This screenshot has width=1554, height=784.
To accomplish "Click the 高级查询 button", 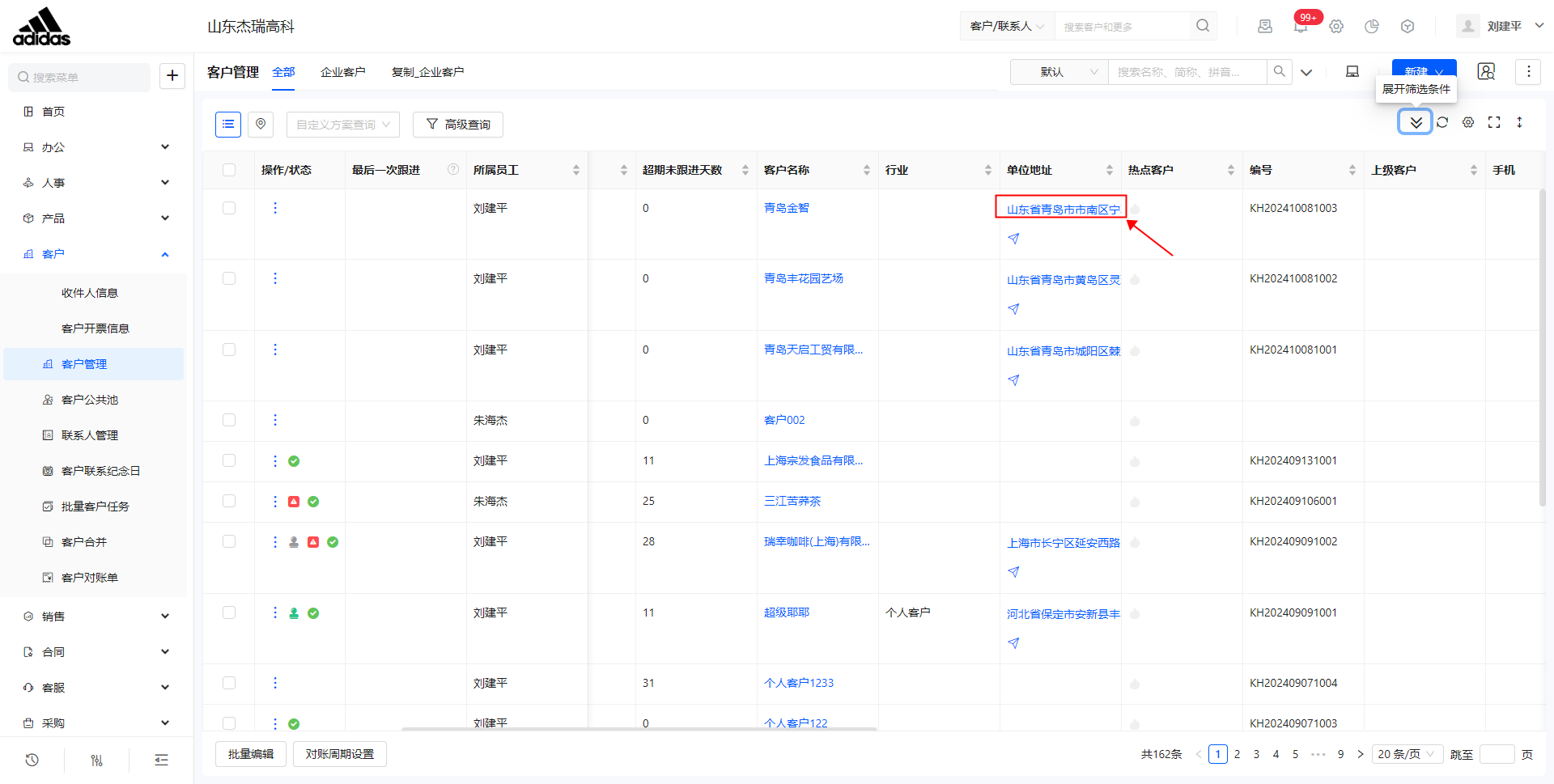I will coord(458,125).
